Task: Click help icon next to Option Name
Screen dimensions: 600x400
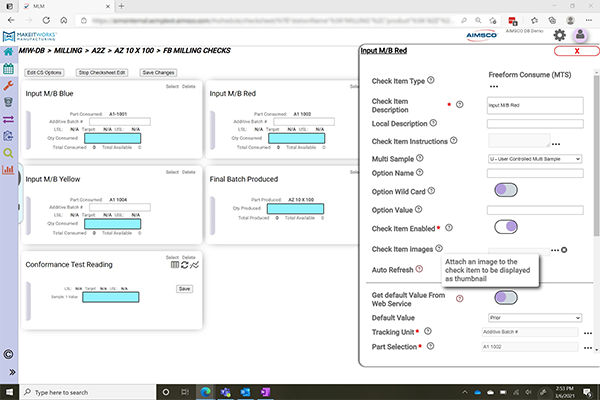Action: 419,172
